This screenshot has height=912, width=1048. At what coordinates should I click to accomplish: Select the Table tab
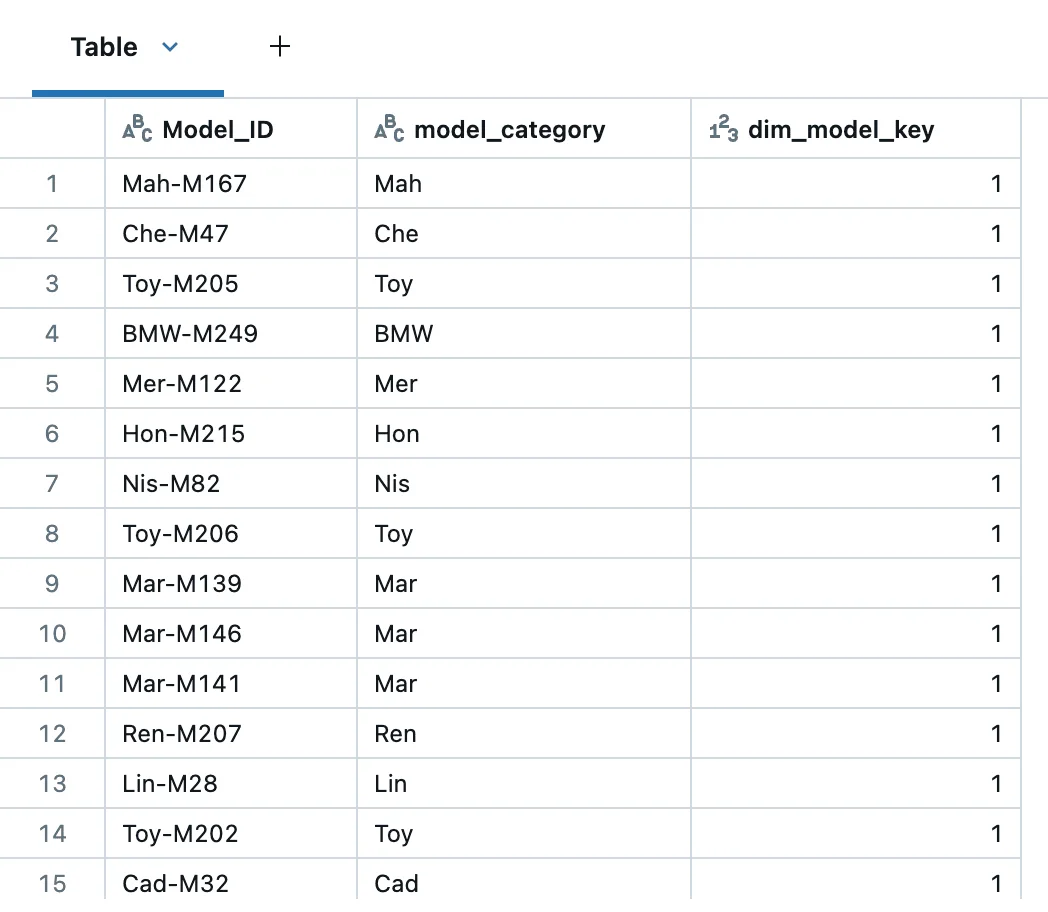point(104,47)
